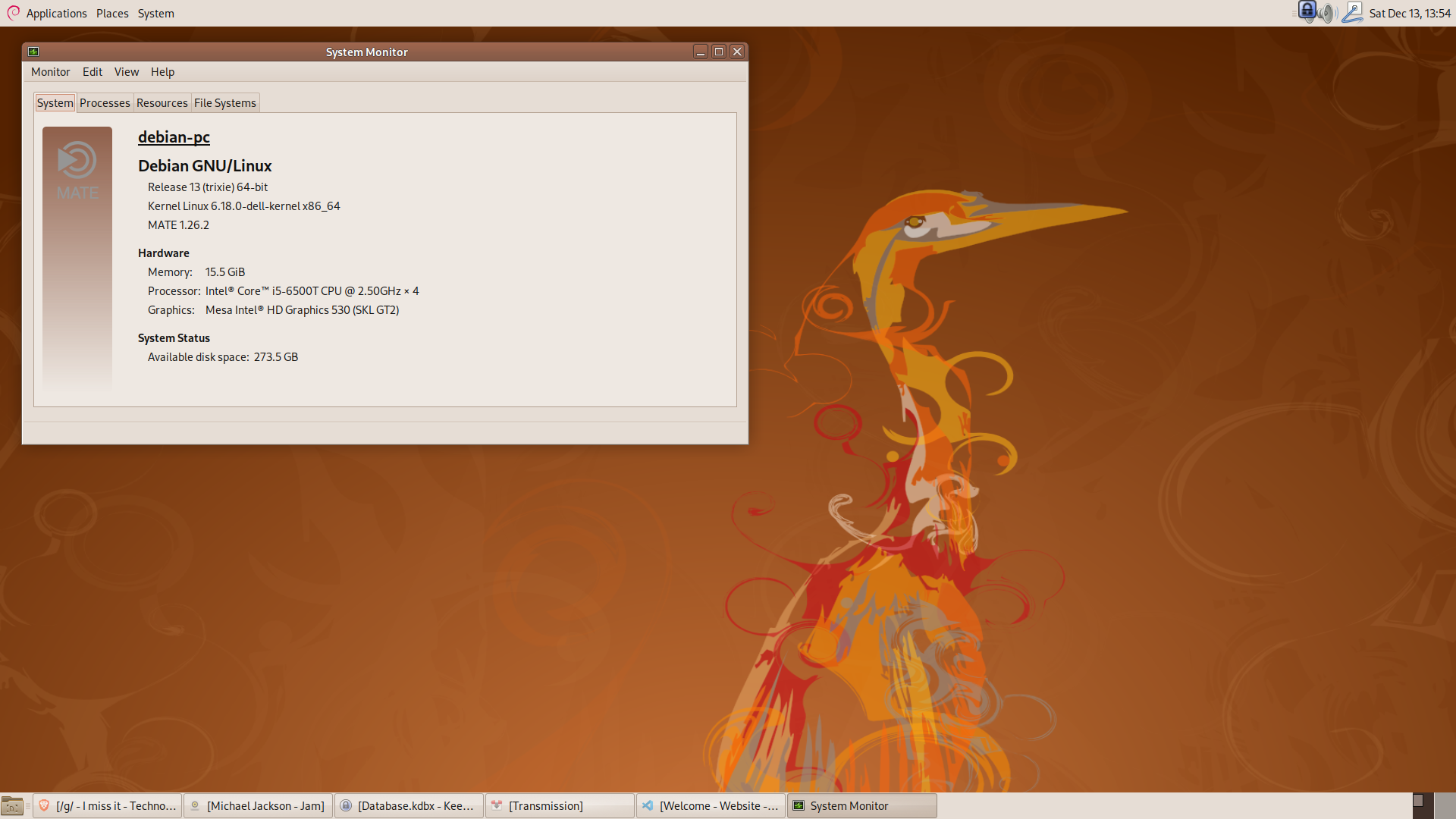1456x819 pixels.
Task: Click the Transmission taskbar button
Action: coord(560,806)
